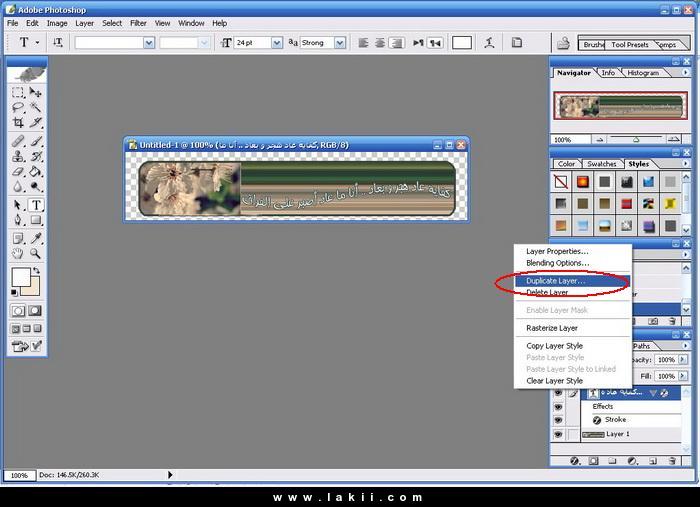Collapse the text layer effects triangle
The width and height of the screenshot is (700, 507).
tap(653, 393)
